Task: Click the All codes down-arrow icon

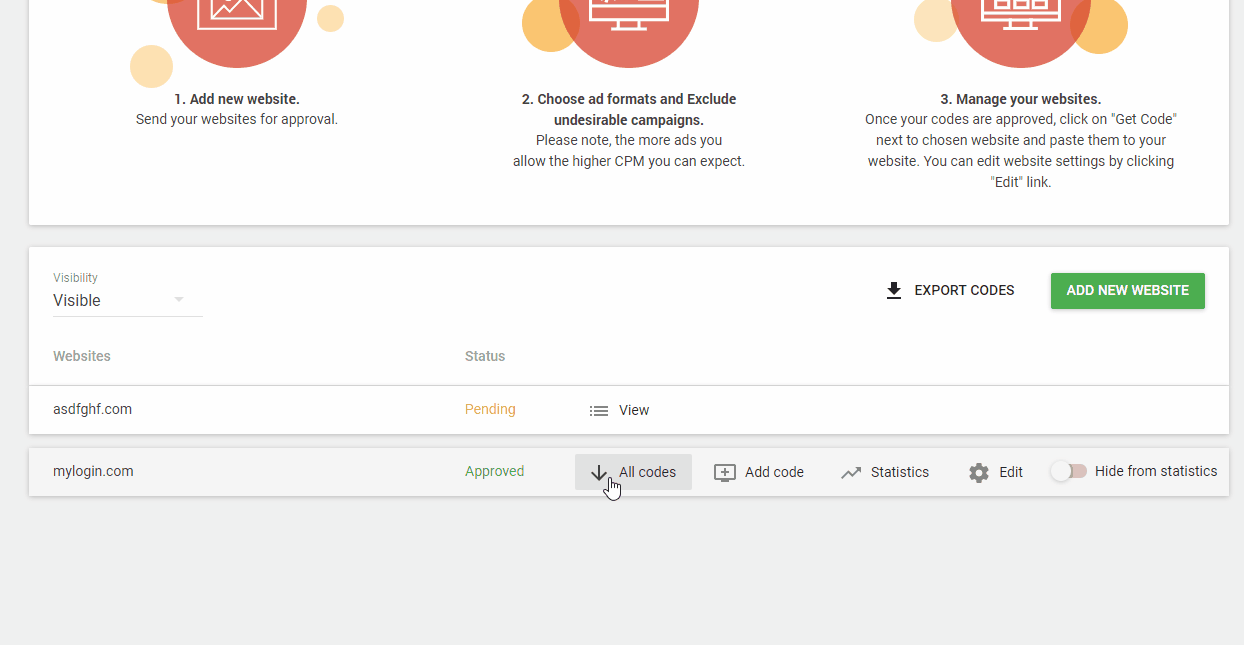Action: point(598,472)
